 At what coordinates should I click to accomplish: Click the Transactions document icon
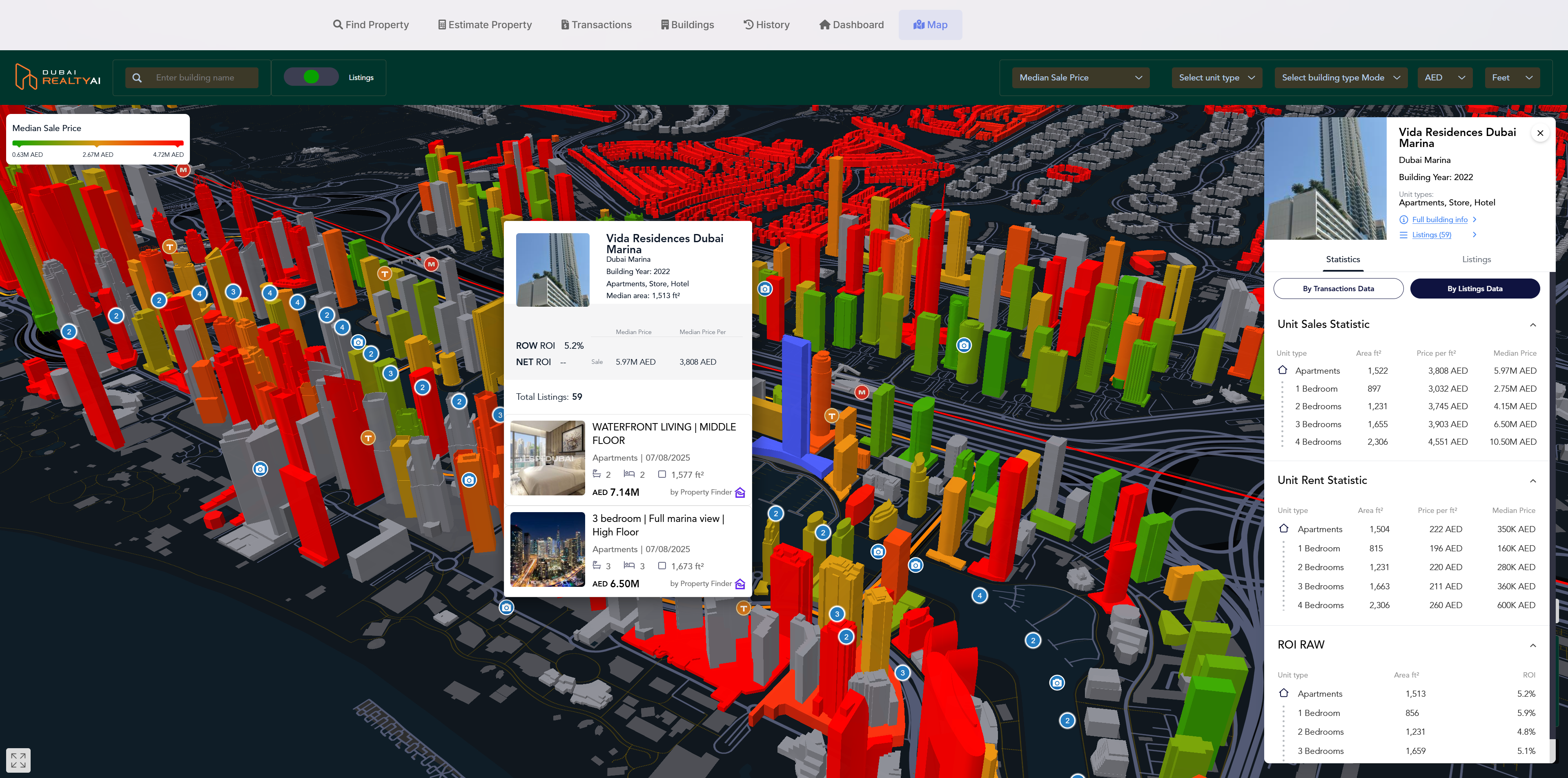point(565,25)
